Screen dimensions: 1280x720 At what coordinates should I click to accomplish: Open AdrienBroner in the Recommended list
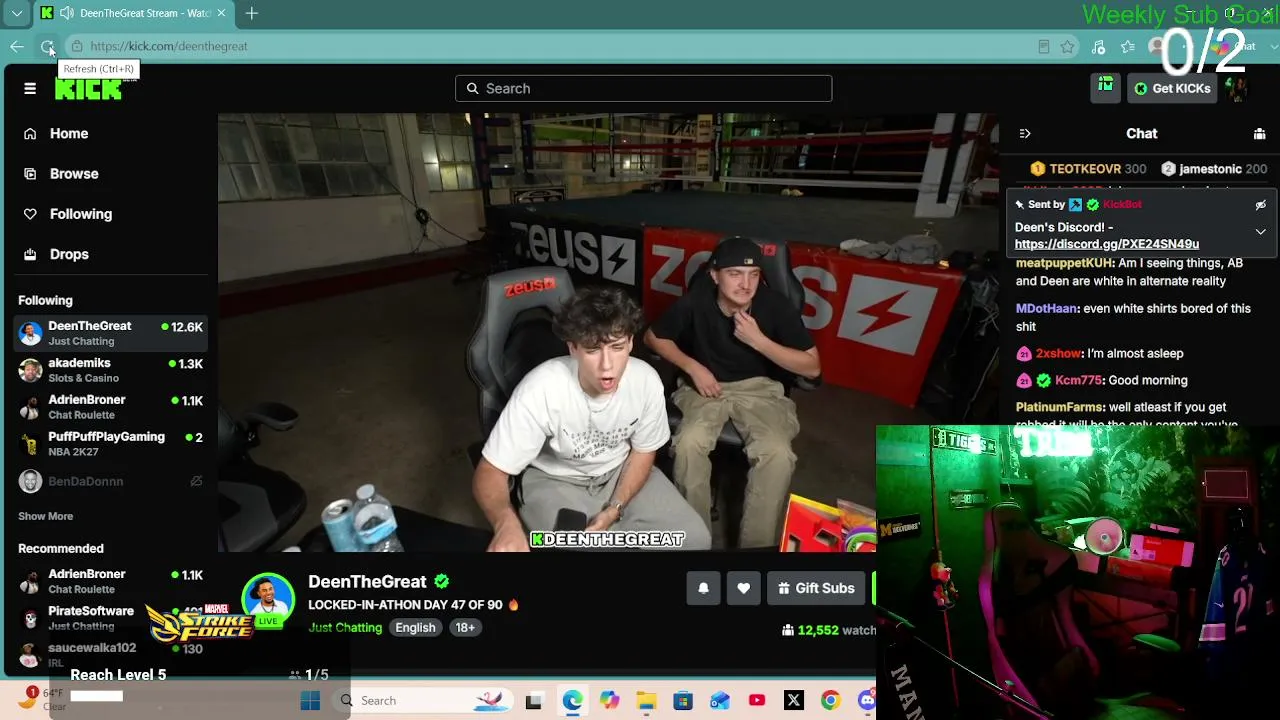click(x=110, y=581)
